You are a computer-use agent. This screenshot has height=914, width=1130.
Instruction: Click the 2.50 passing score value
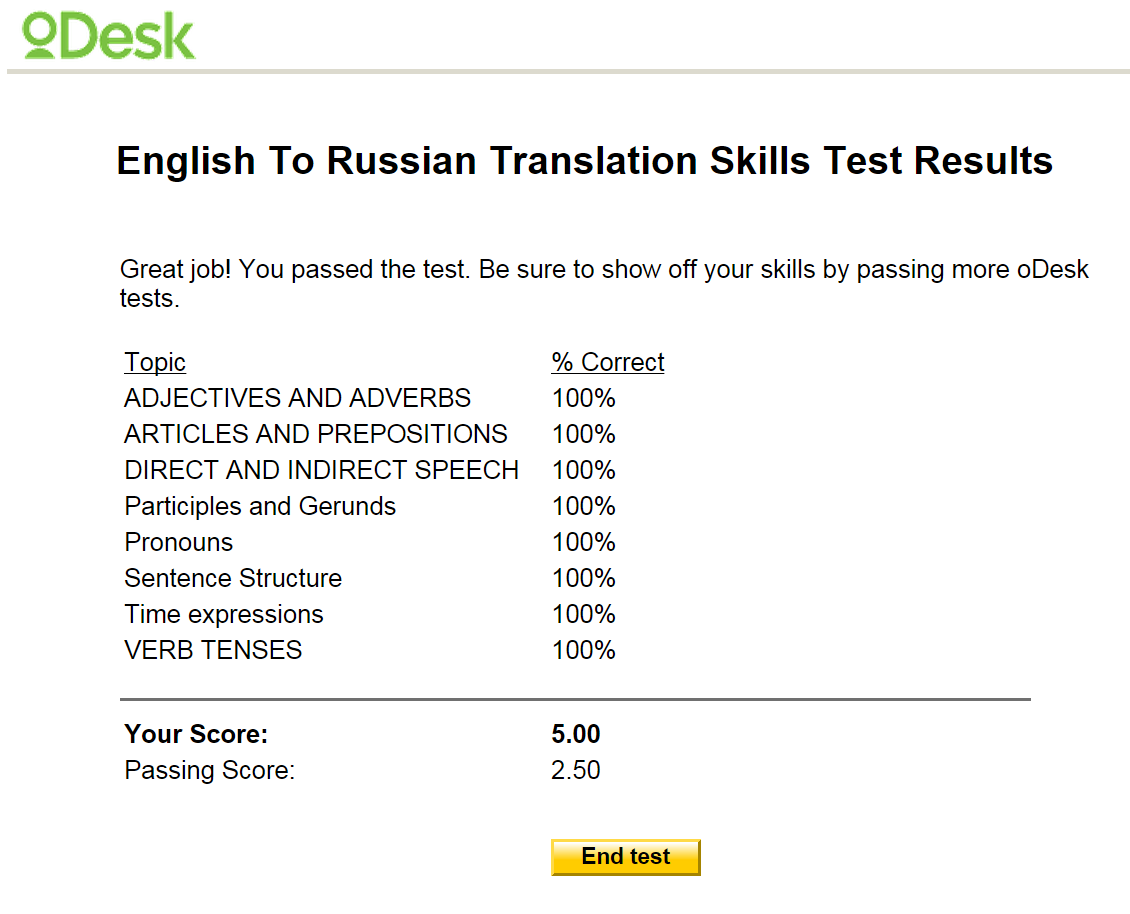coord(576,771)
